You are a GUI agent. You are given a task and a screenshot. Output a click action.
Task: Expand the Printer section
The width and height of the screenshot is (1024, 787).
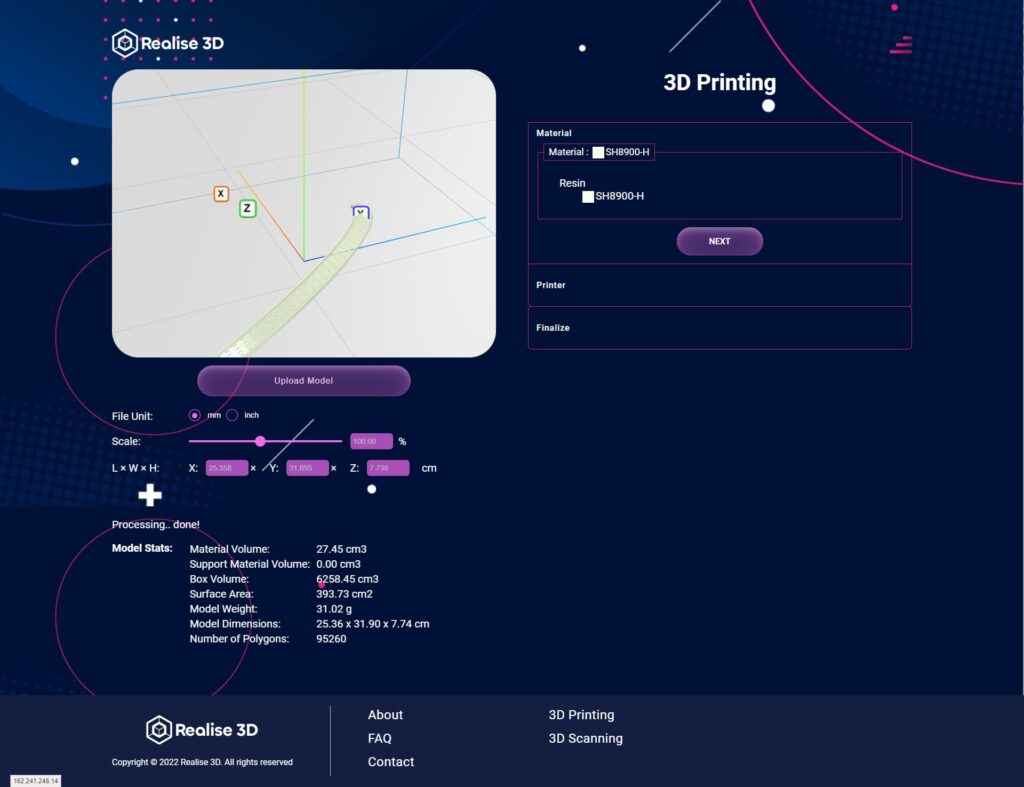(719, 285)
